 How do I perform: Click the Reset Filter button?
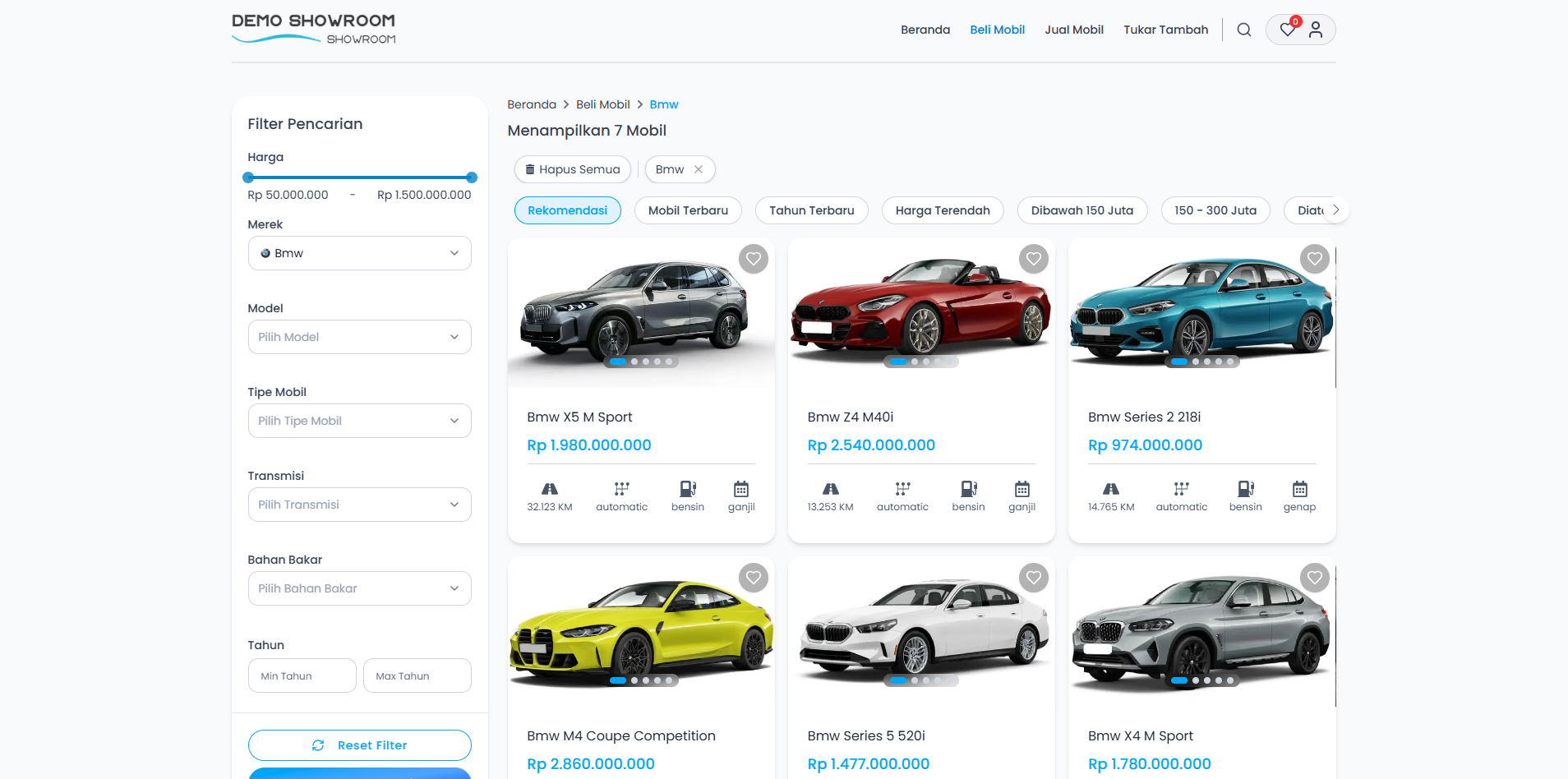[359, 745]
